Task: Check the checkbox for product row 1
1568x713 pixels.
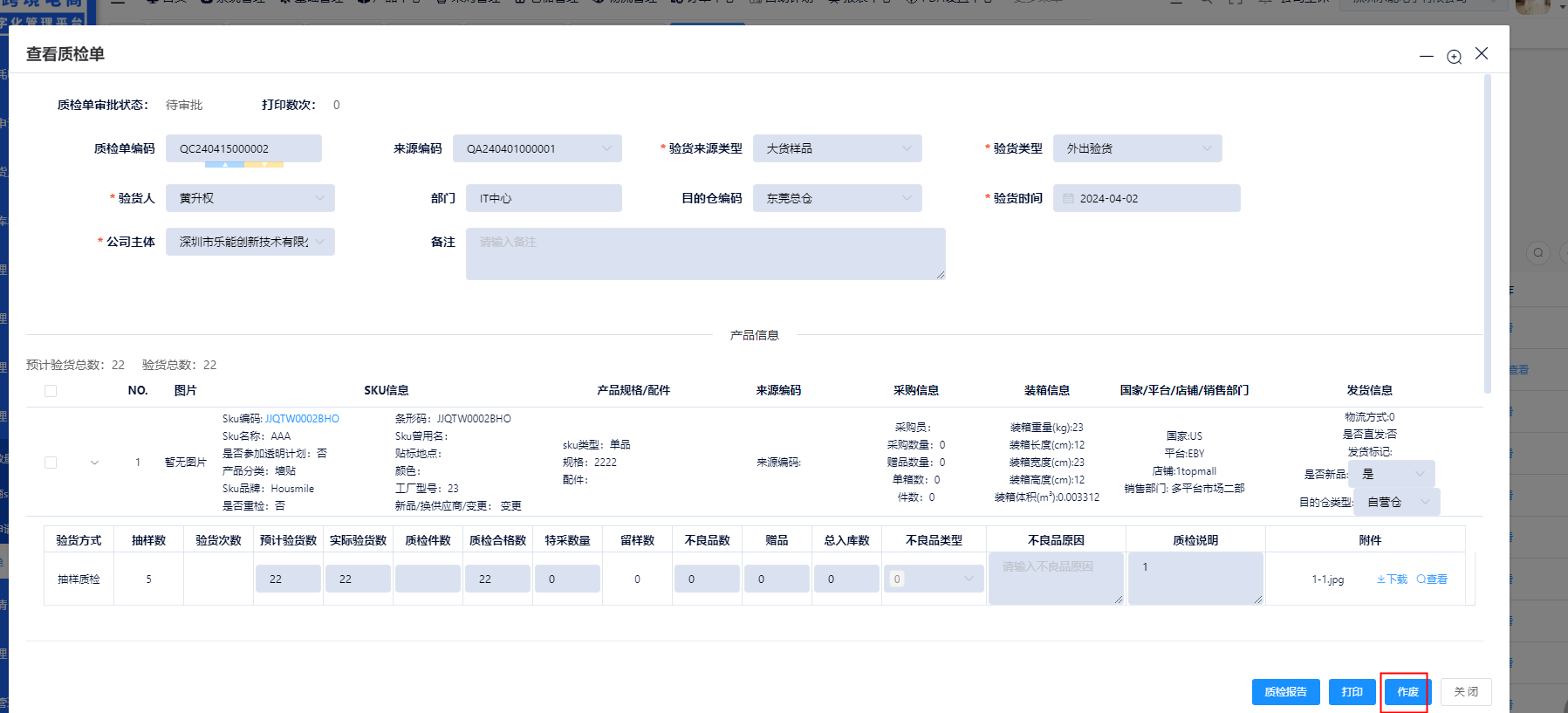Action: (x=51, y=463)
